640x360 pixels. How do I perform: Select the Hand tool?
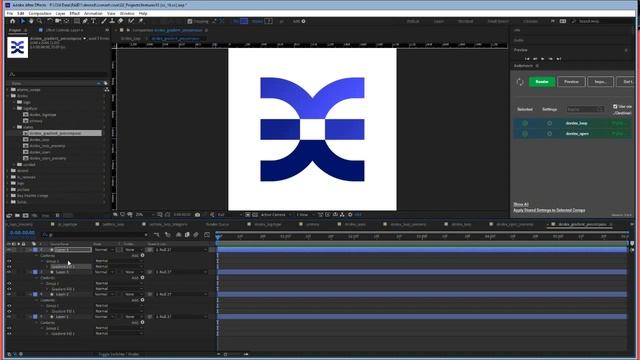[31, 21]
